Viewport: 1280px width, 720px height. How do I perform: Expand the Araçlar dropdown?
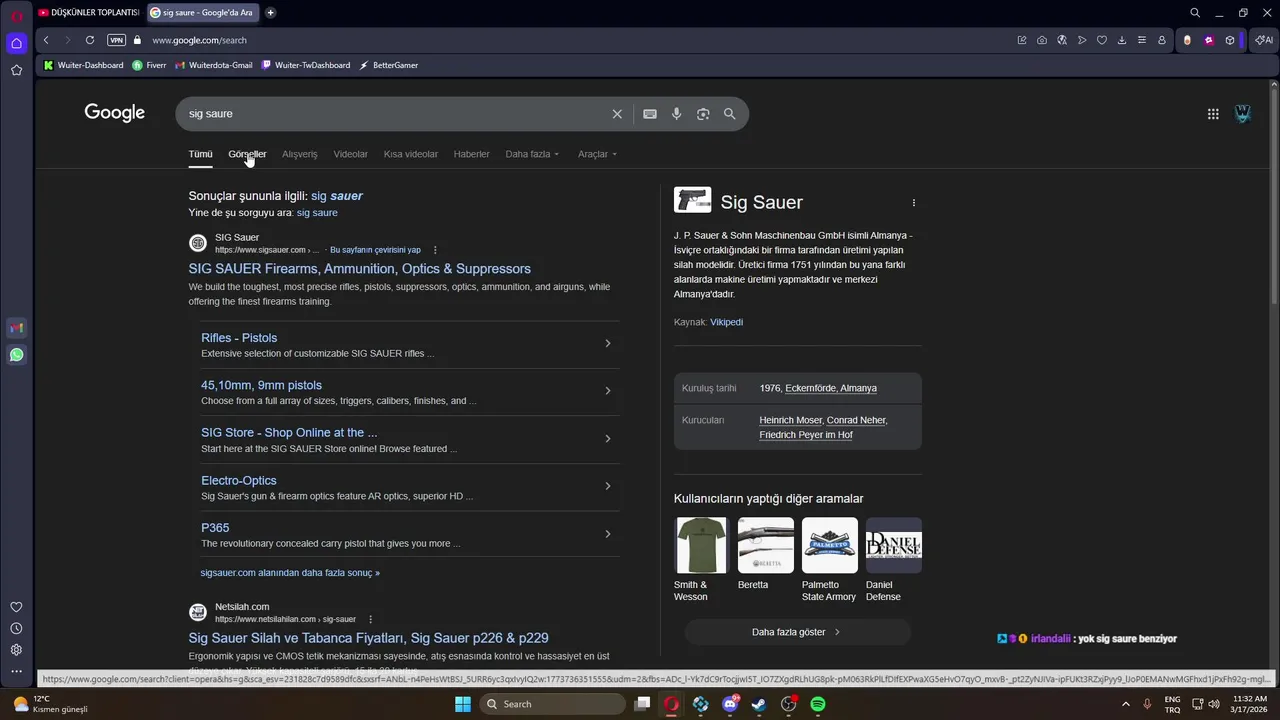597,154
